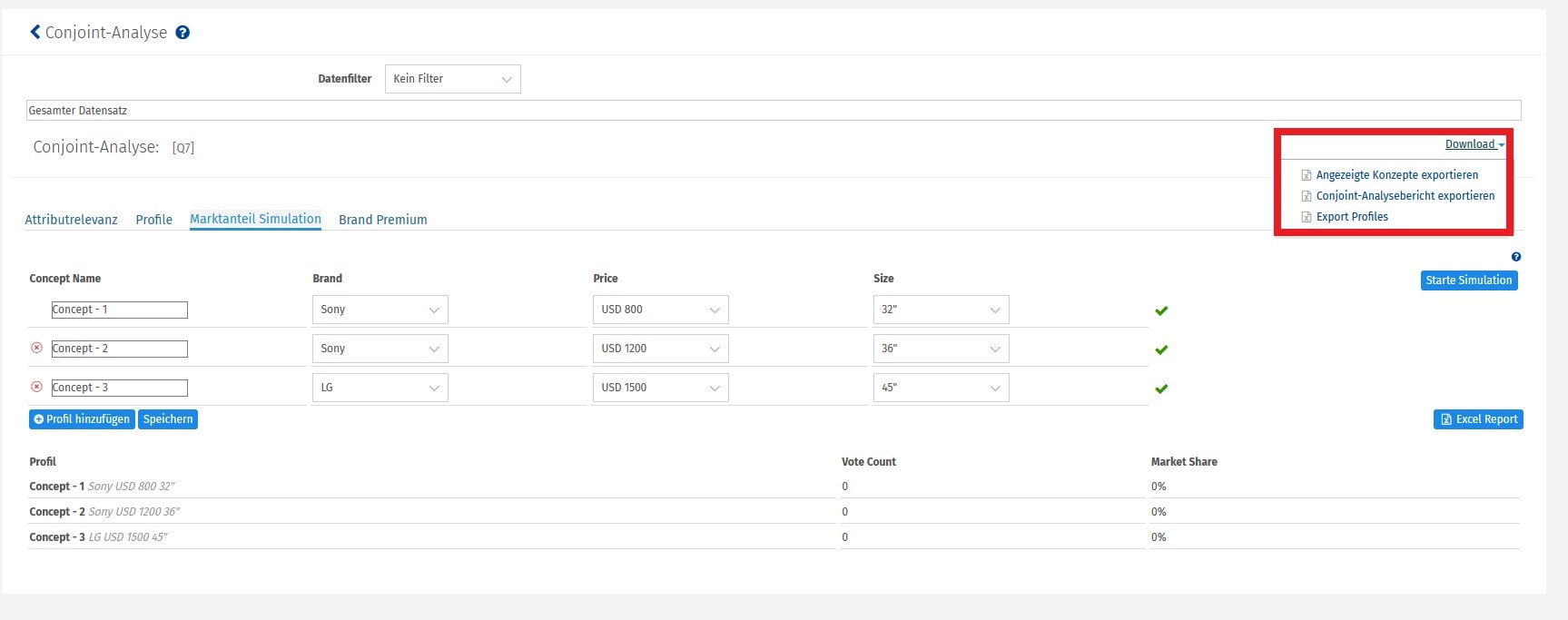Click the back arrow beside Conjoint-Analyse
This screenshot has width=1568, height=620.
35,32
